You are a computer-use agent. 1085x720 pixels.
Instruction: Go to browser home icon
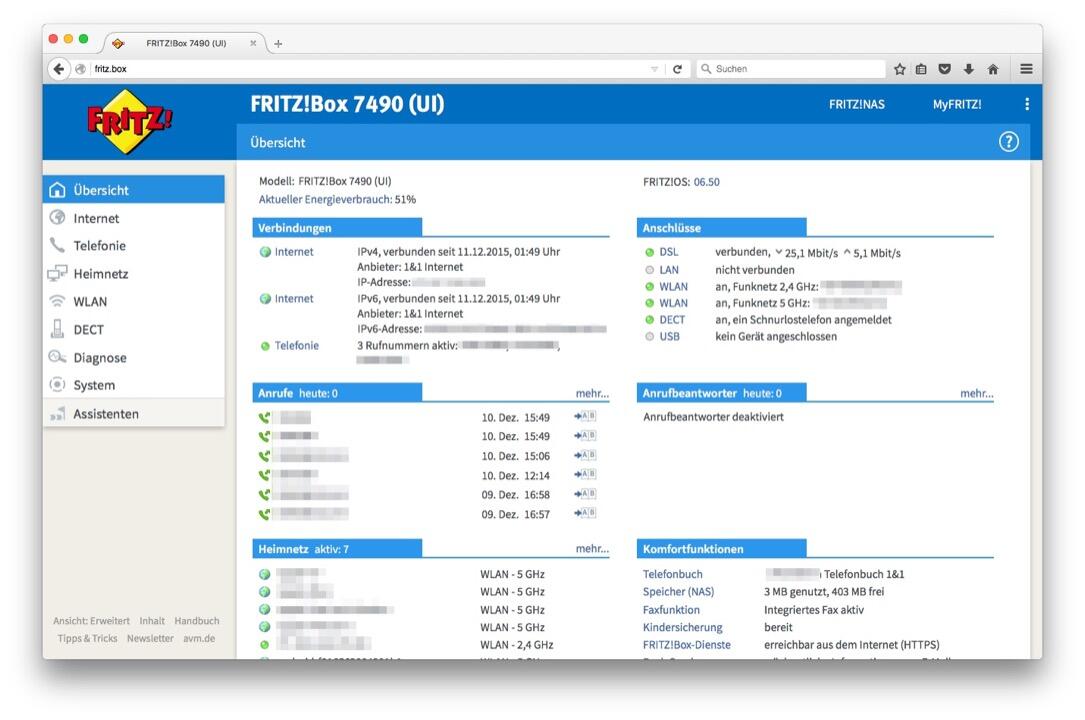993,68
